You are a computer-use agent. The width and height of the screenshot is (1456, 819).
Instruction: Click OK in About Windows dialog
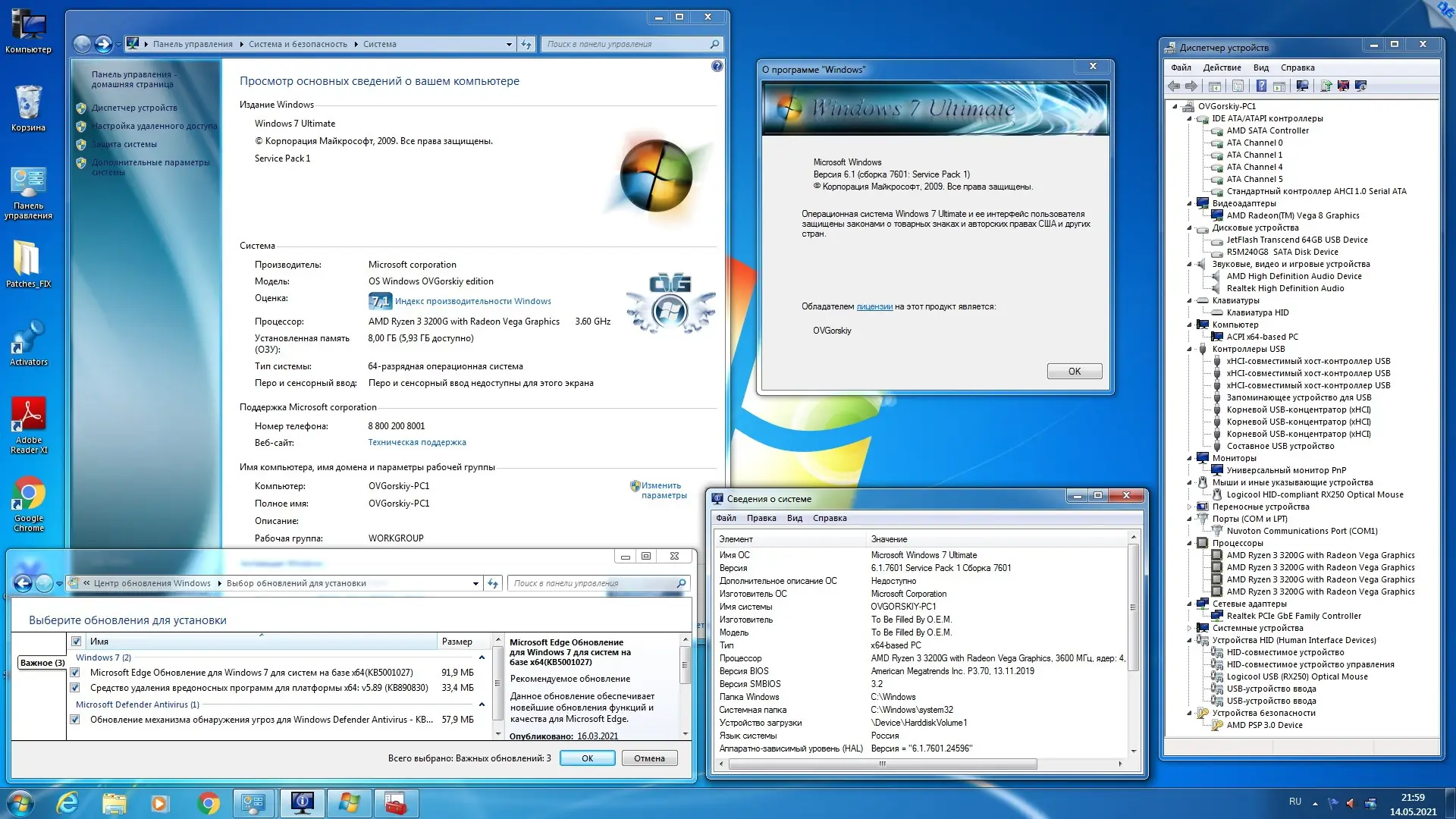[x=1074, y=371]
